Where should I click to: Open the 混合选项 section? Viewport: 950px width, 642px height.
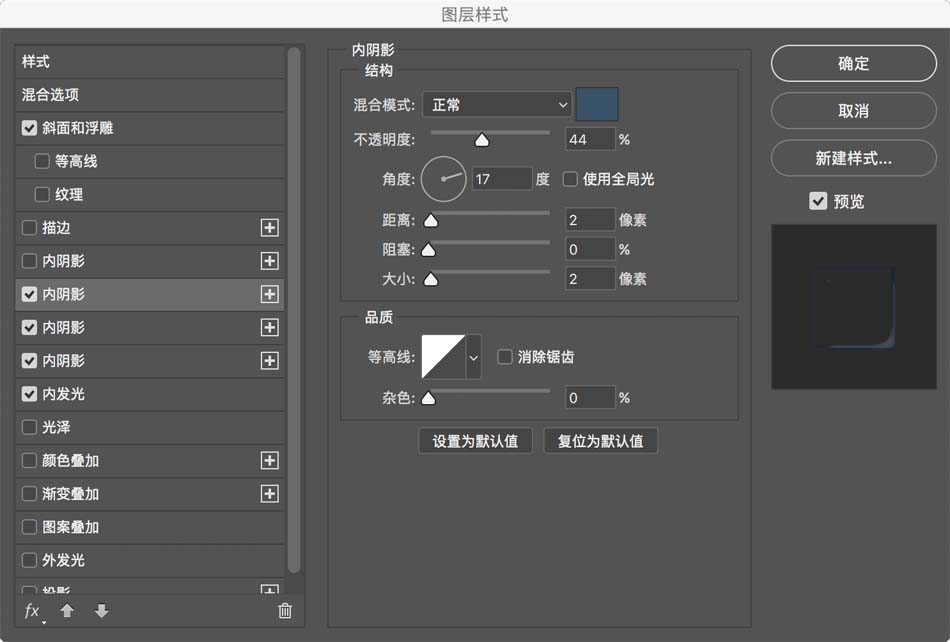tap(150, 94)
